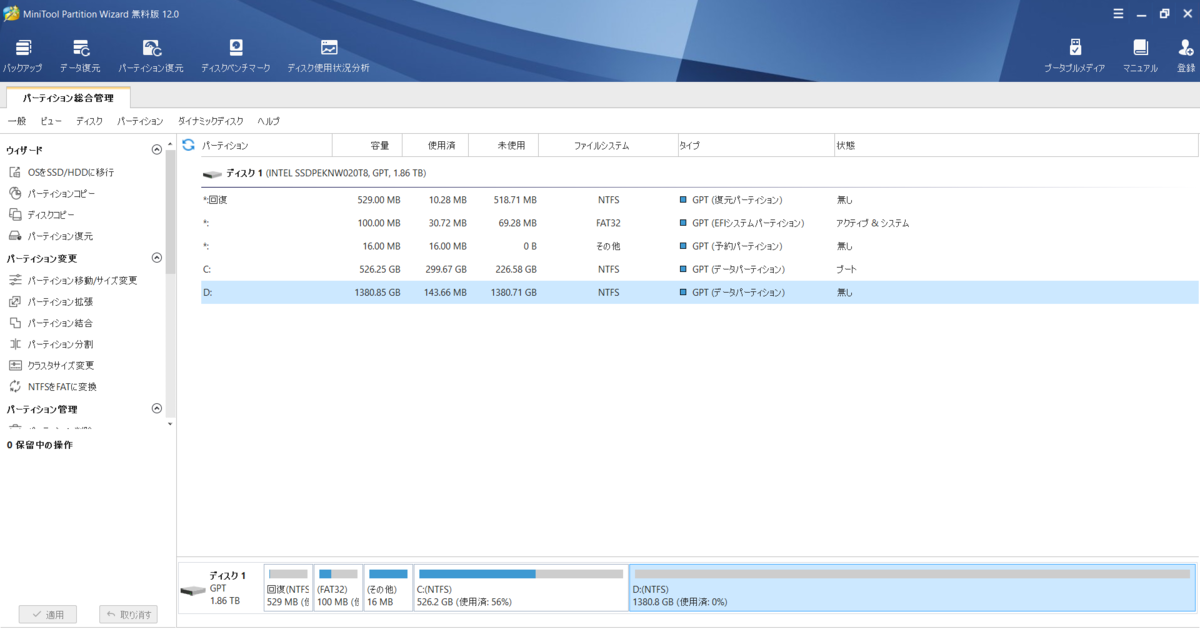This screenshot has height=644, width=1200.
Task: Click the C:(NTFS) 526.2 GB block in disk map
Action: click(520, 588)
